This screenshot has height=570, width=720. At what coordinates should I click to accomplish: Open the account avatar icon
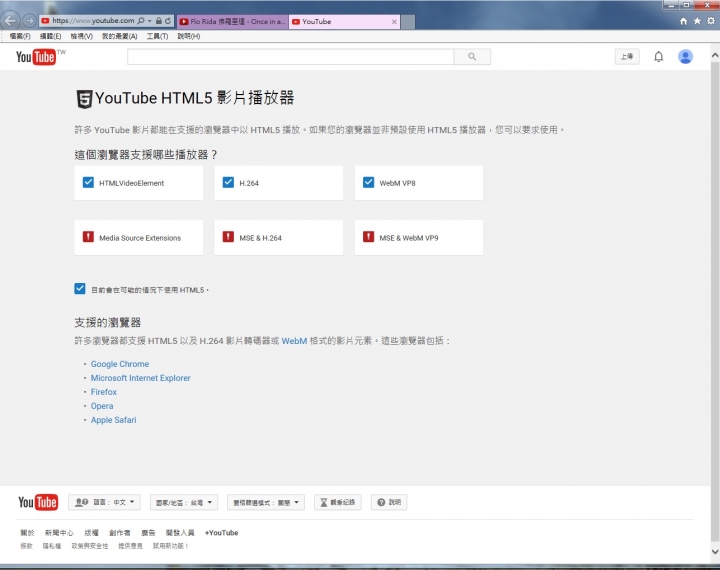pyautogui.click(x=686, y=56)
